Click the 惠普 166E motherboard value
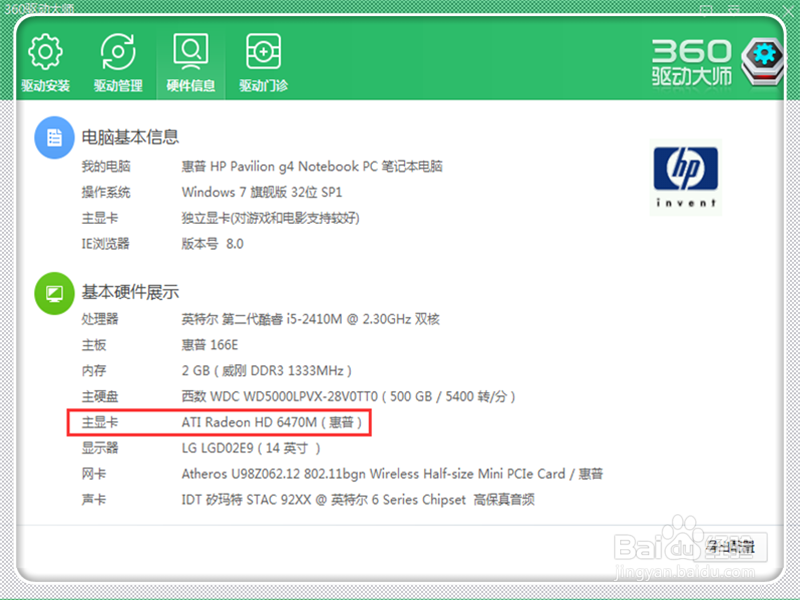The image size is (800, 600). point(210,345)
